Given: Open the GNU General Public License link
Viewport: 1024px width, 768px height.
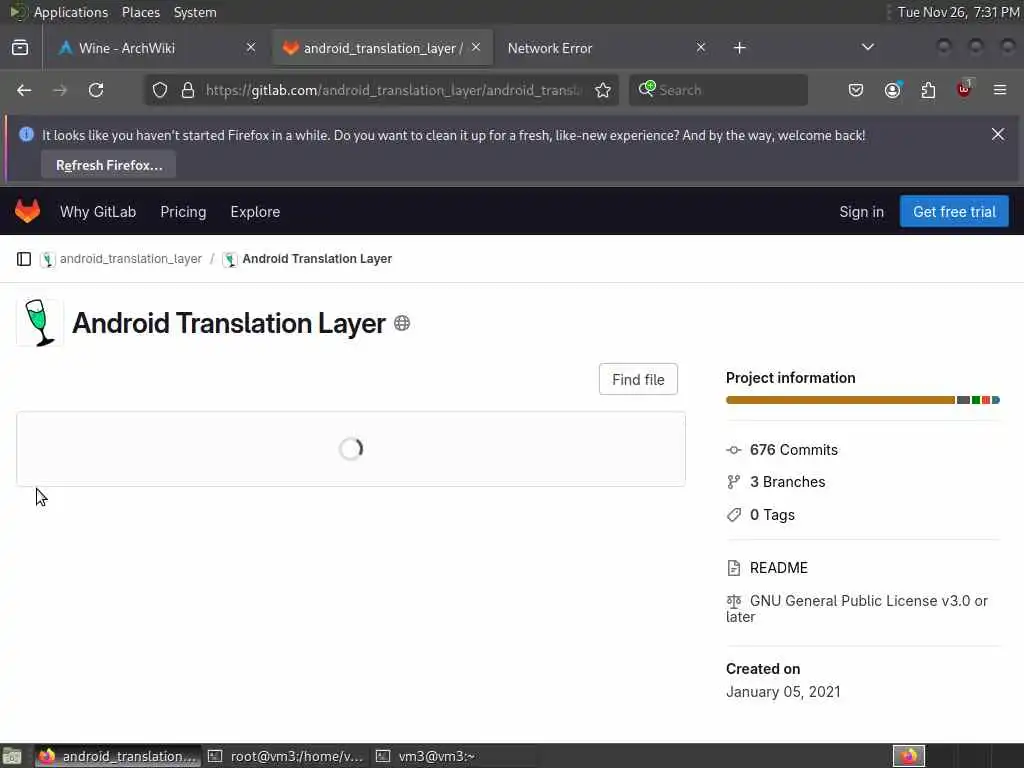Looking at the screenshot, I should point(857,609).
